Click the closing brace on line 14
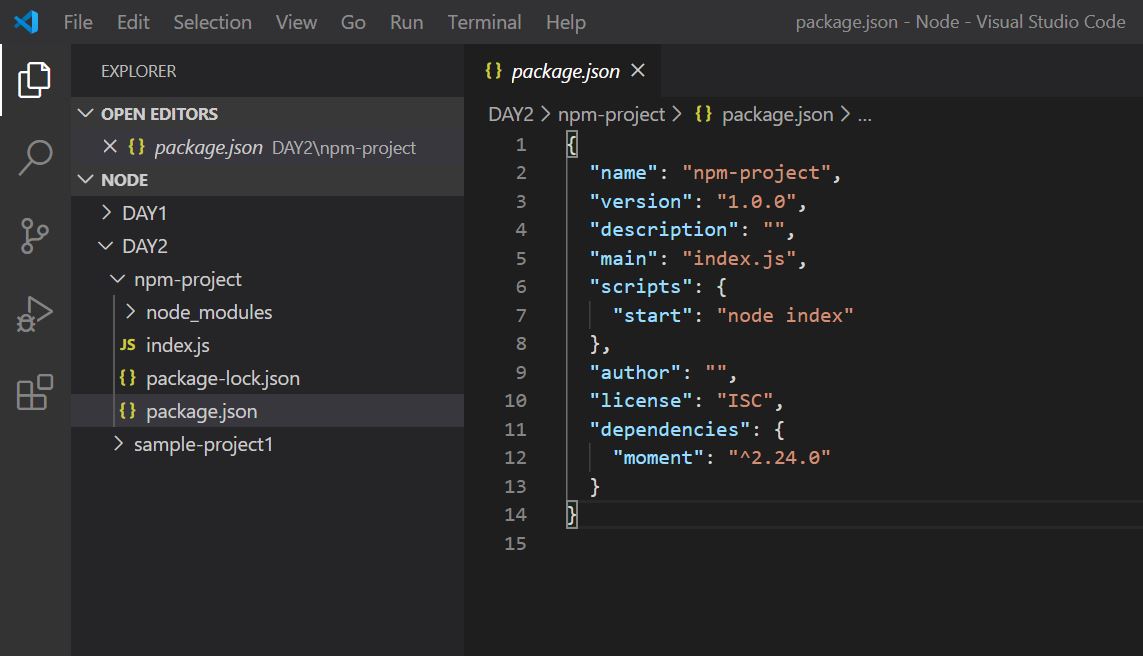This screenshot has height=656, width=1143. 572,515
